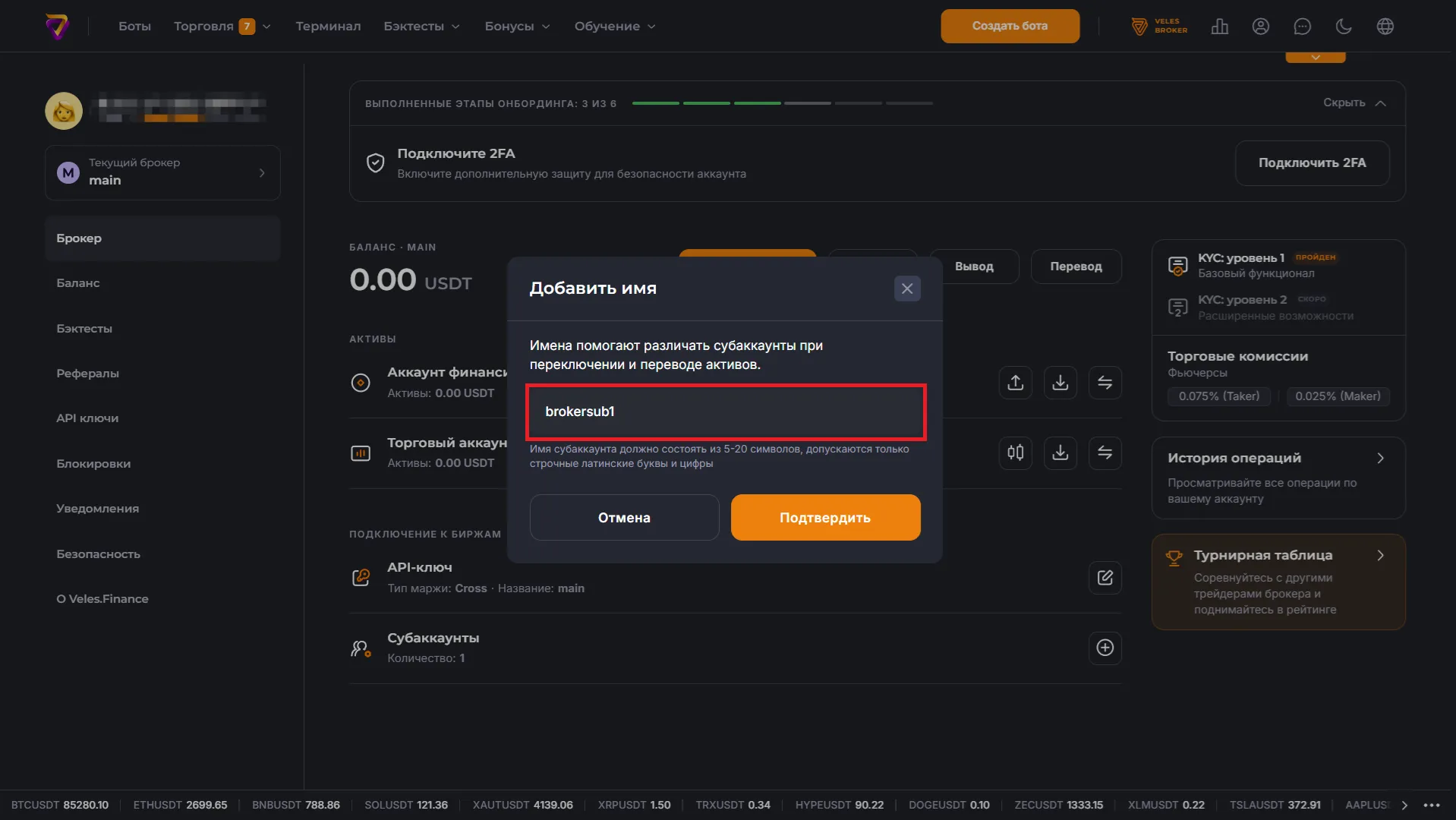This screenshot has width=1456, height=820.
Task: Collapse onboarding with Скрыть
Action: 1354,103
